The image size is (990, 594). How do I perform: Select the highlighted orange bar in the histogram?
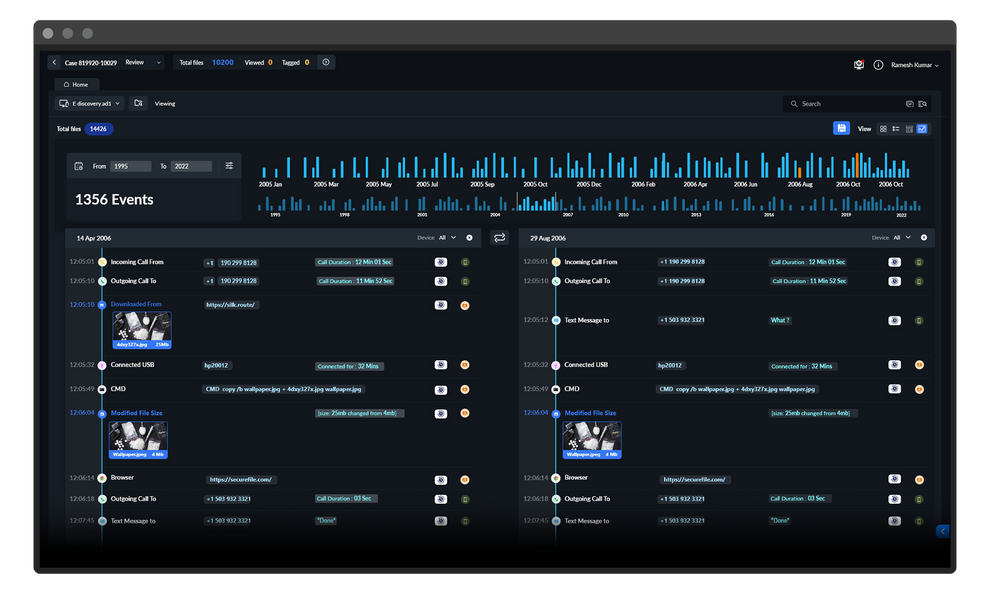point(858,165)
